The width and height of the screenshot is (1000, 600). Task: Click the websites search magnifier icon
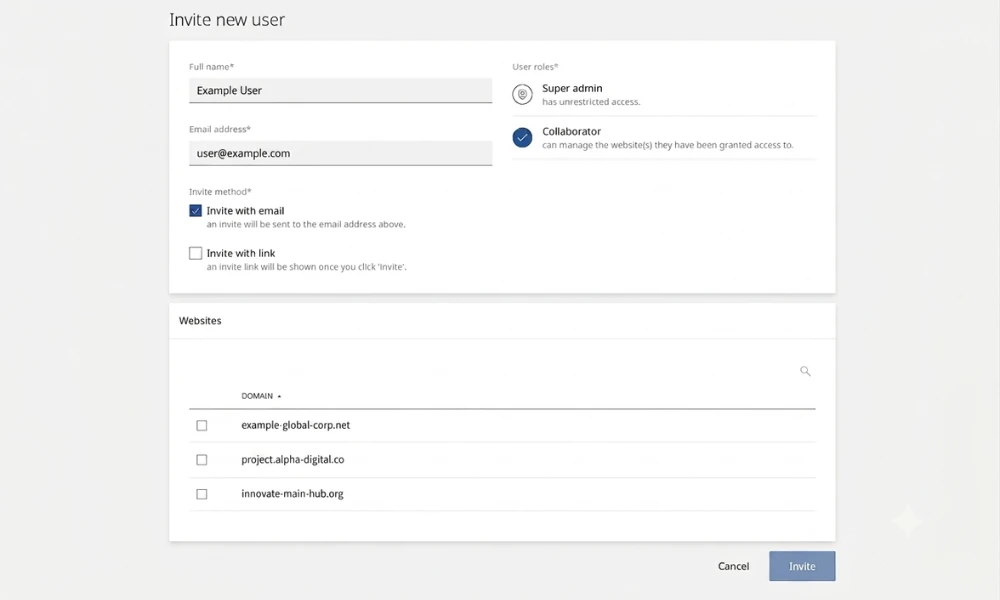click(805, 371)
